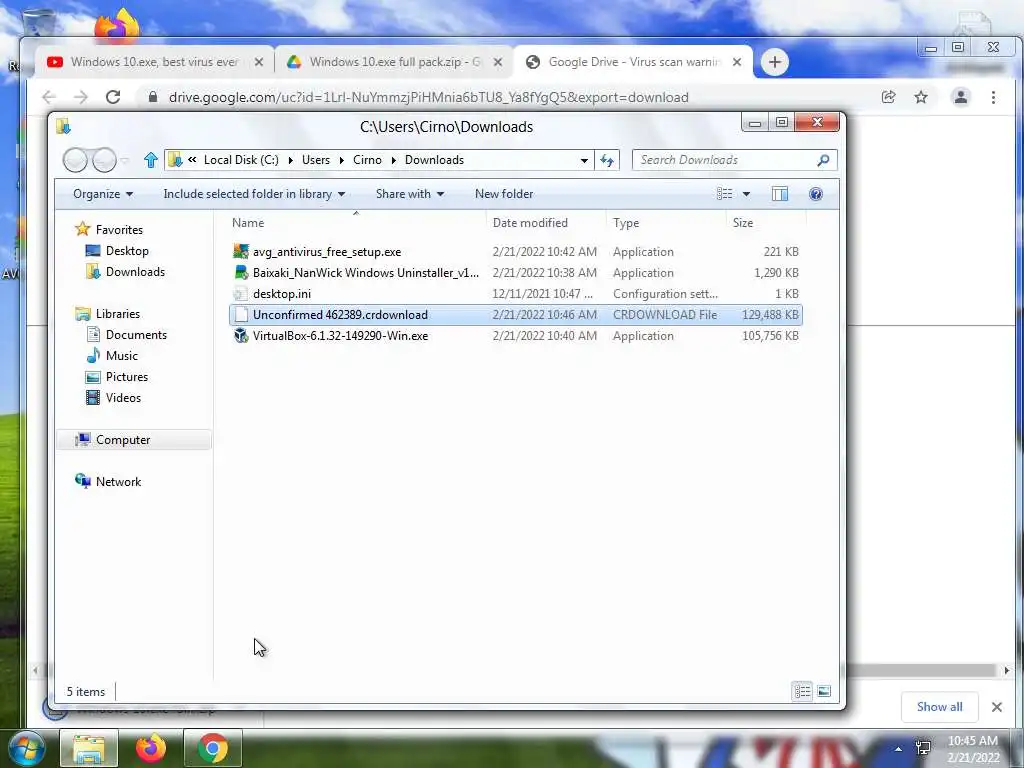The image size is (1024, 768).
Task: Sort by Type column header
Action: tap(626, 223)
